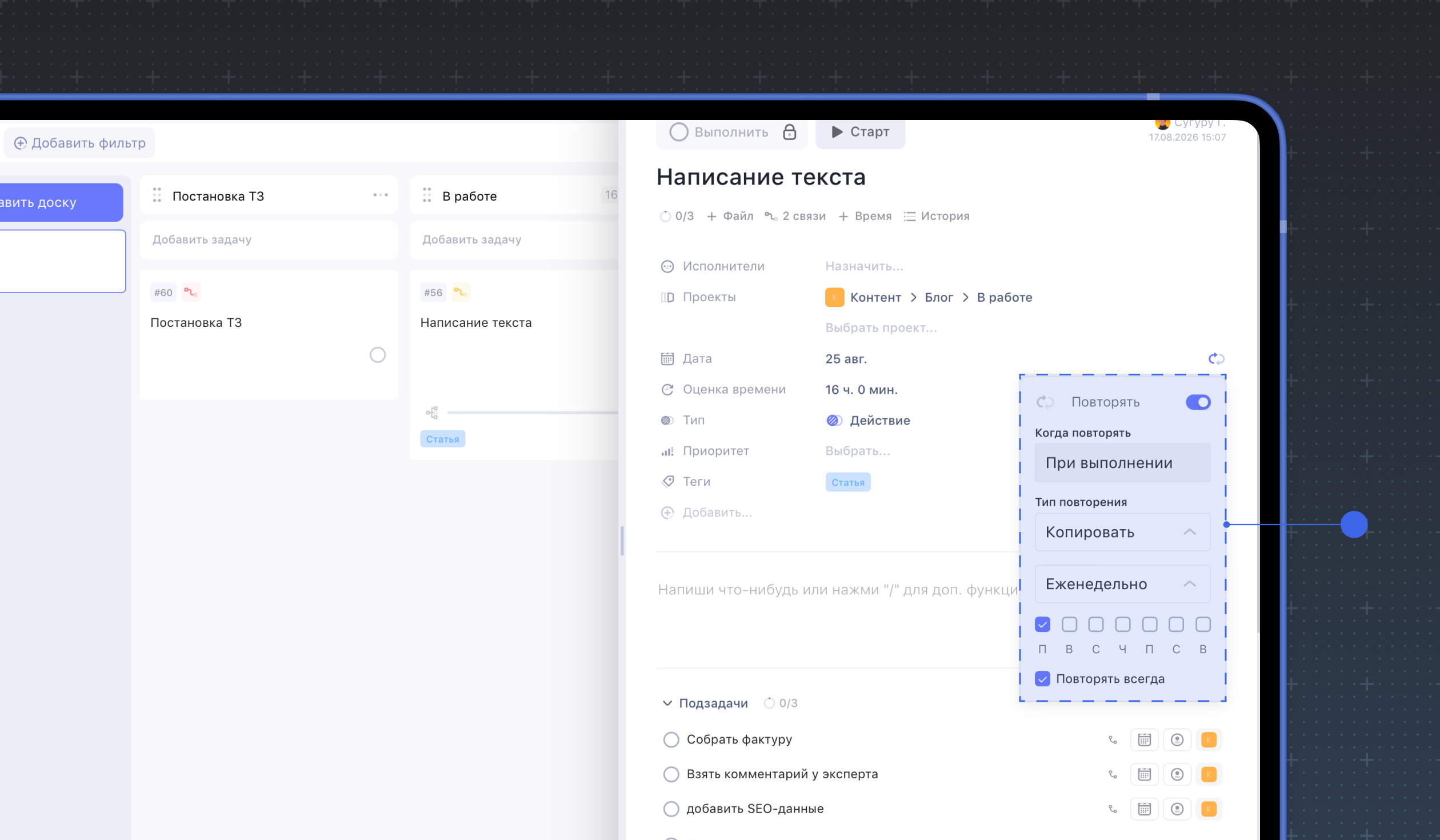This screenshot has width=1440, height=840.
Task: Mark Постановка ТЗ card complete
Action: (x=378, y=355)
